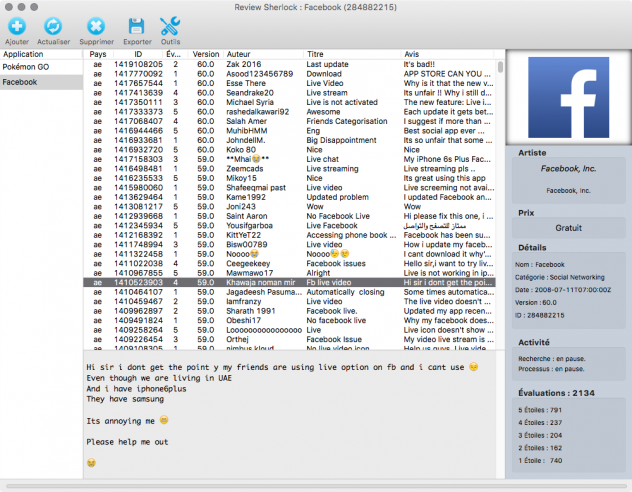This screenshot has width=632, height=492.
Task: Select the review titled 'Facebook issues'
Action: tap(289, 264)
